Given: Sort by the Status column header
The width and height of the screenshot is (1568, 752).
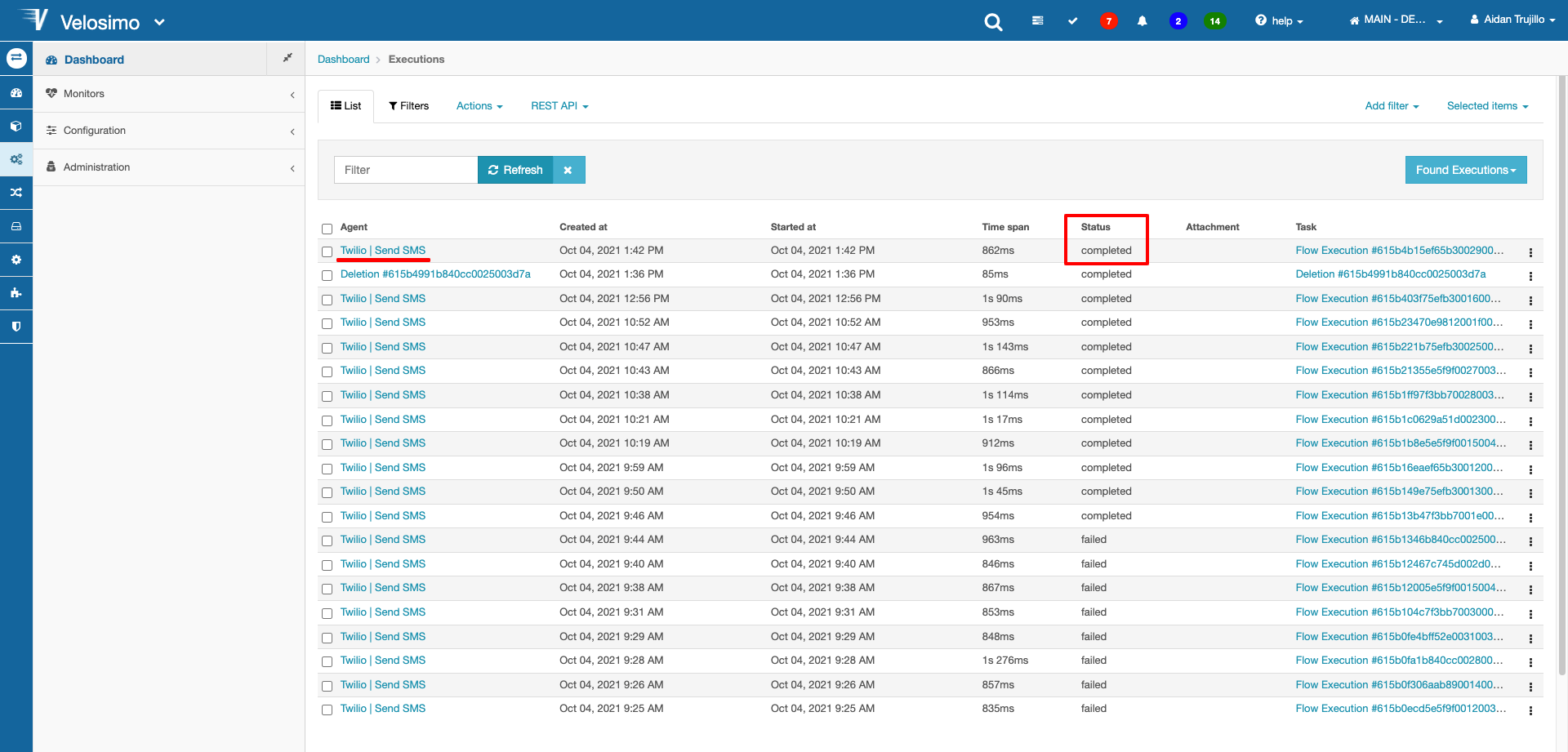Looking at the screenshot, I should 1095,227.
